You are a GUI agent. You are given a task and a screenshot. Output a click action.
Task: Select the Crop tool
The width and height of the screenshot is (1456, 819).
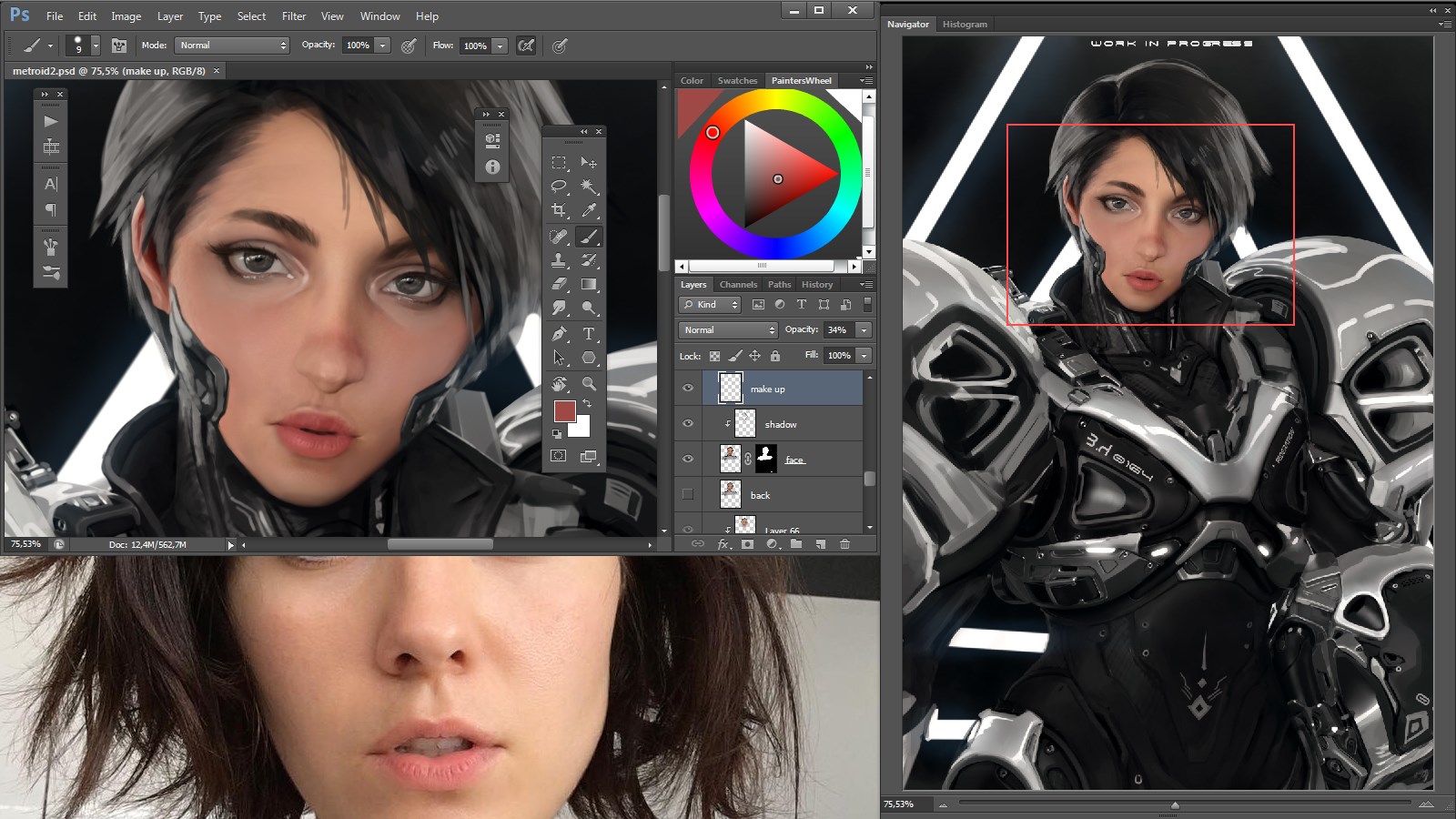(560, 210)
